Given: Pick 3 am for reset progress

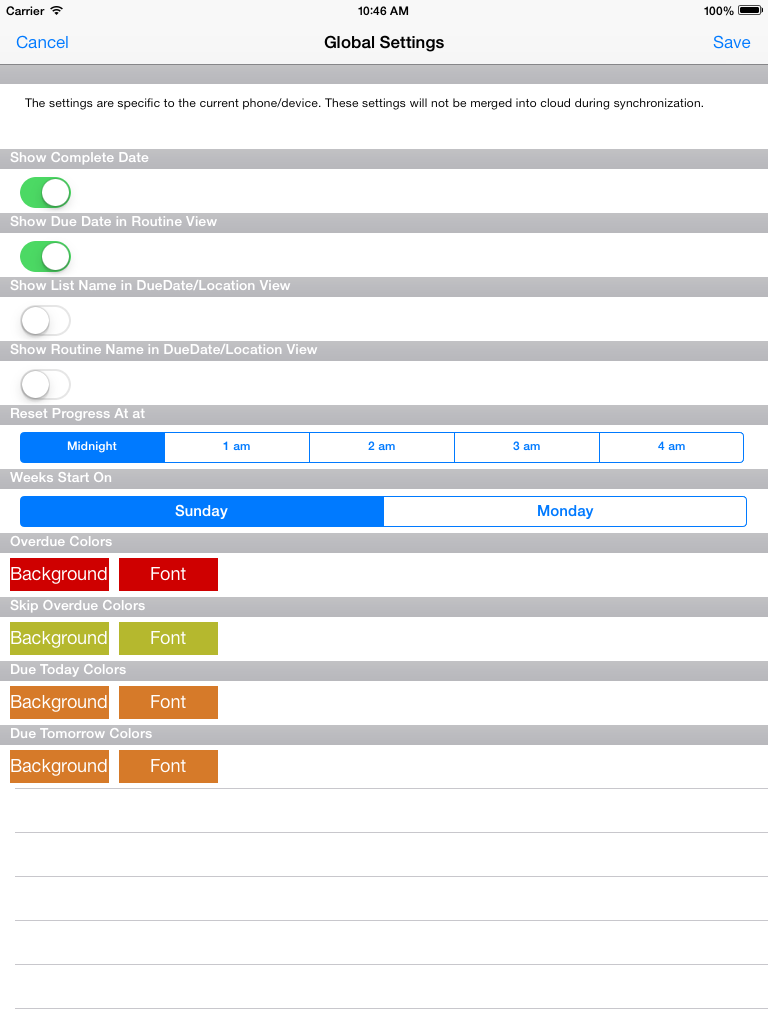Looking at the screenshot, I should tap(527, 447).
